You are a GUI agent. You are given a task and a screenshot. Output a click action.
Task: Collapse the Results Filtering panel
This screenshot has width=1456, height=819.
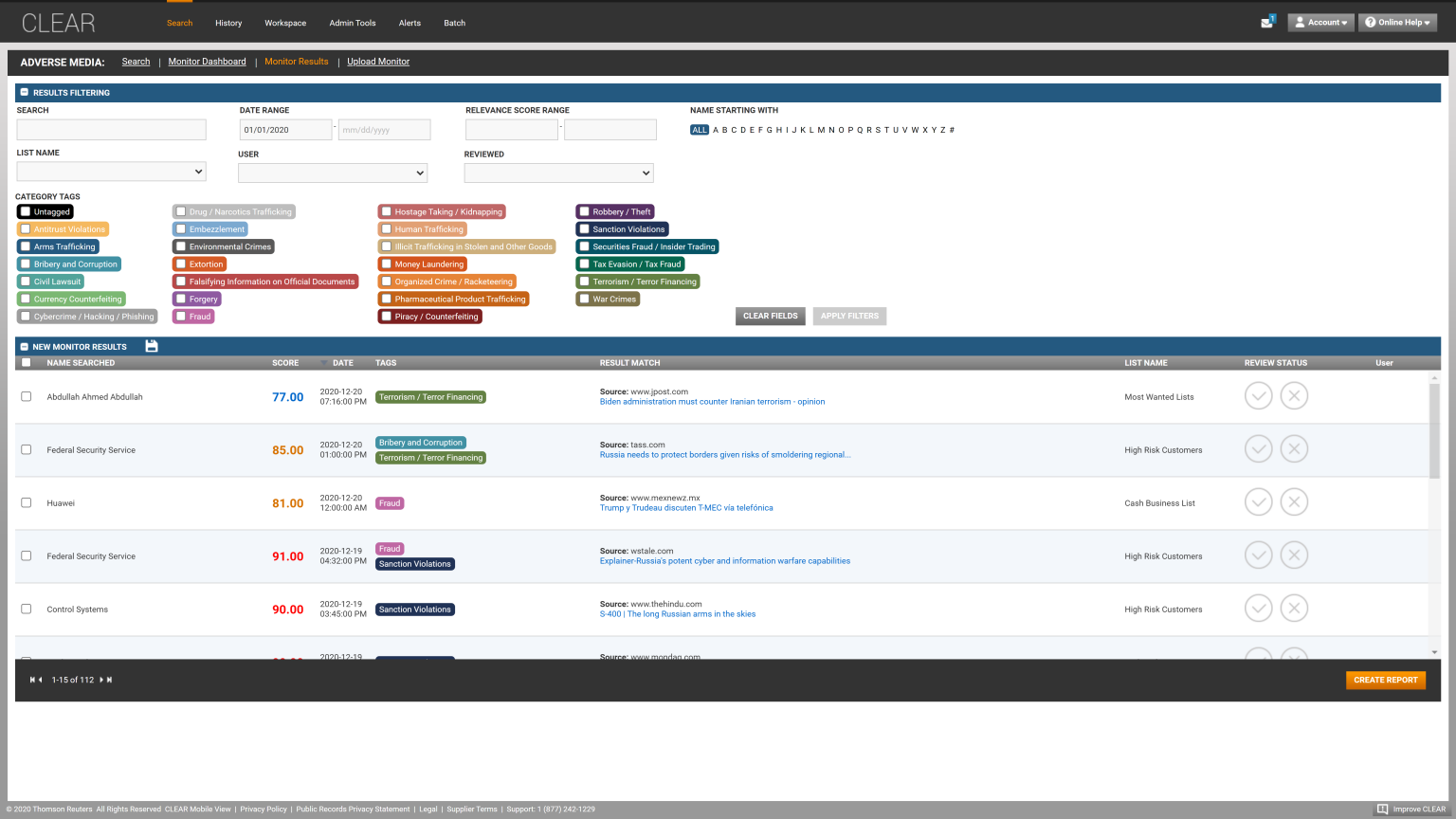coord(23,92)
